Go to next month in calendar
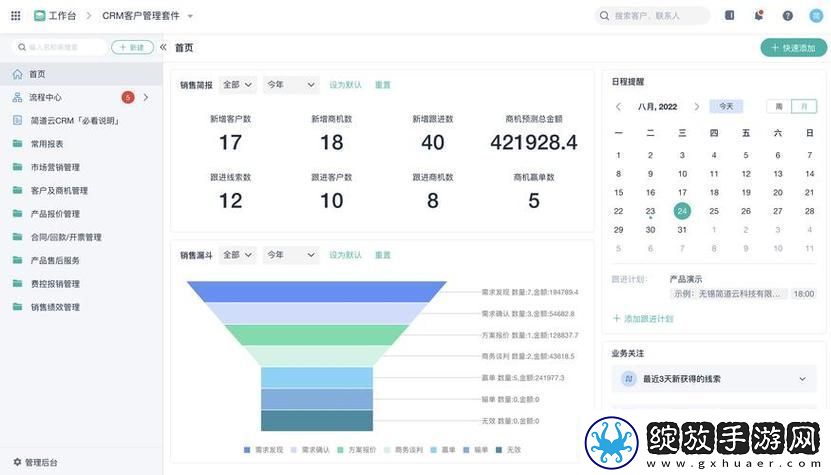This screenshot has width=831, height=475. pos(696,107)
